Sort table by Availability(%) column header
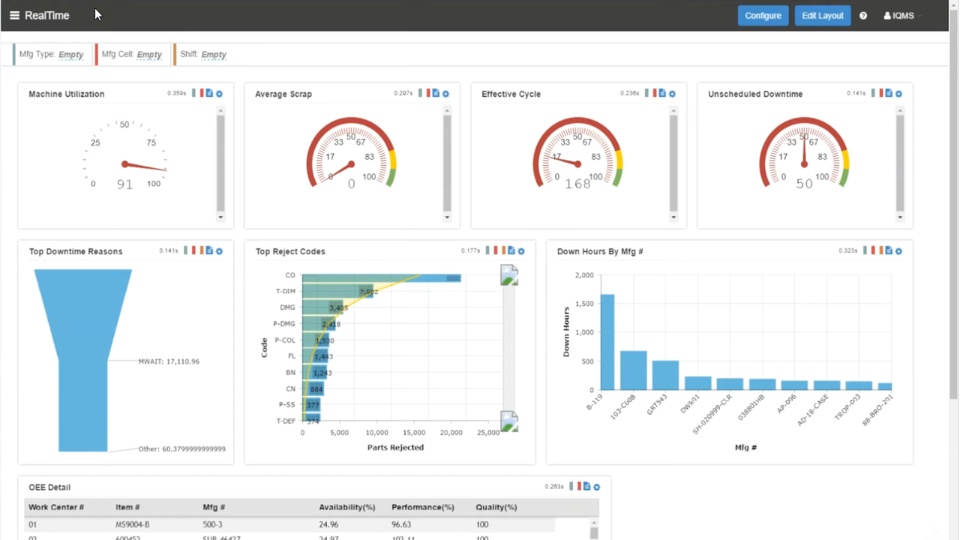 tap(347, 507)
